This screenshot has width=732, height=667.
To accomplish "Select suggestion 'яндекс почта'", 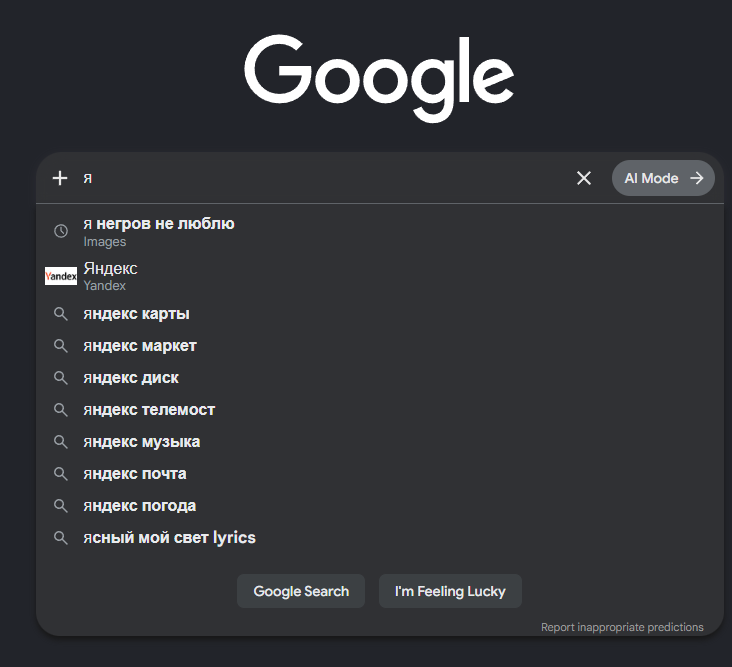I will click(380, 474).
